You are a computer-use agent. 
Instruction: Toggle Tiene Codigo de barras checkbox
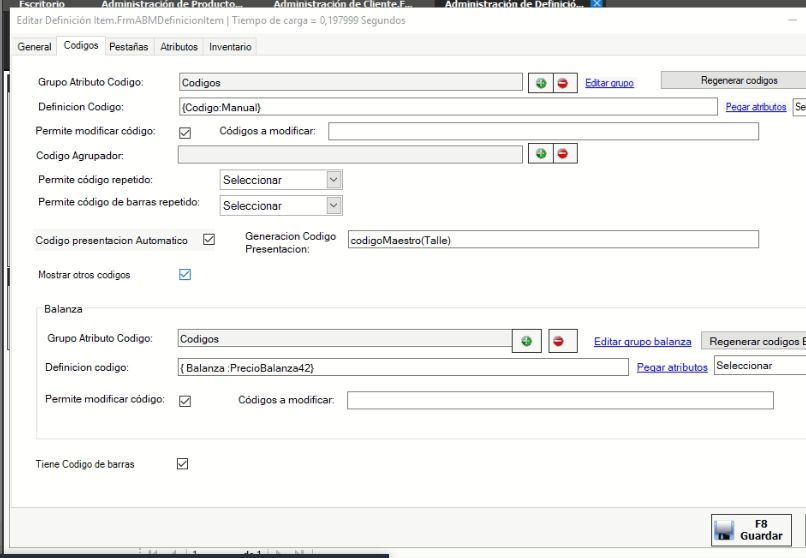coord(182,463)
